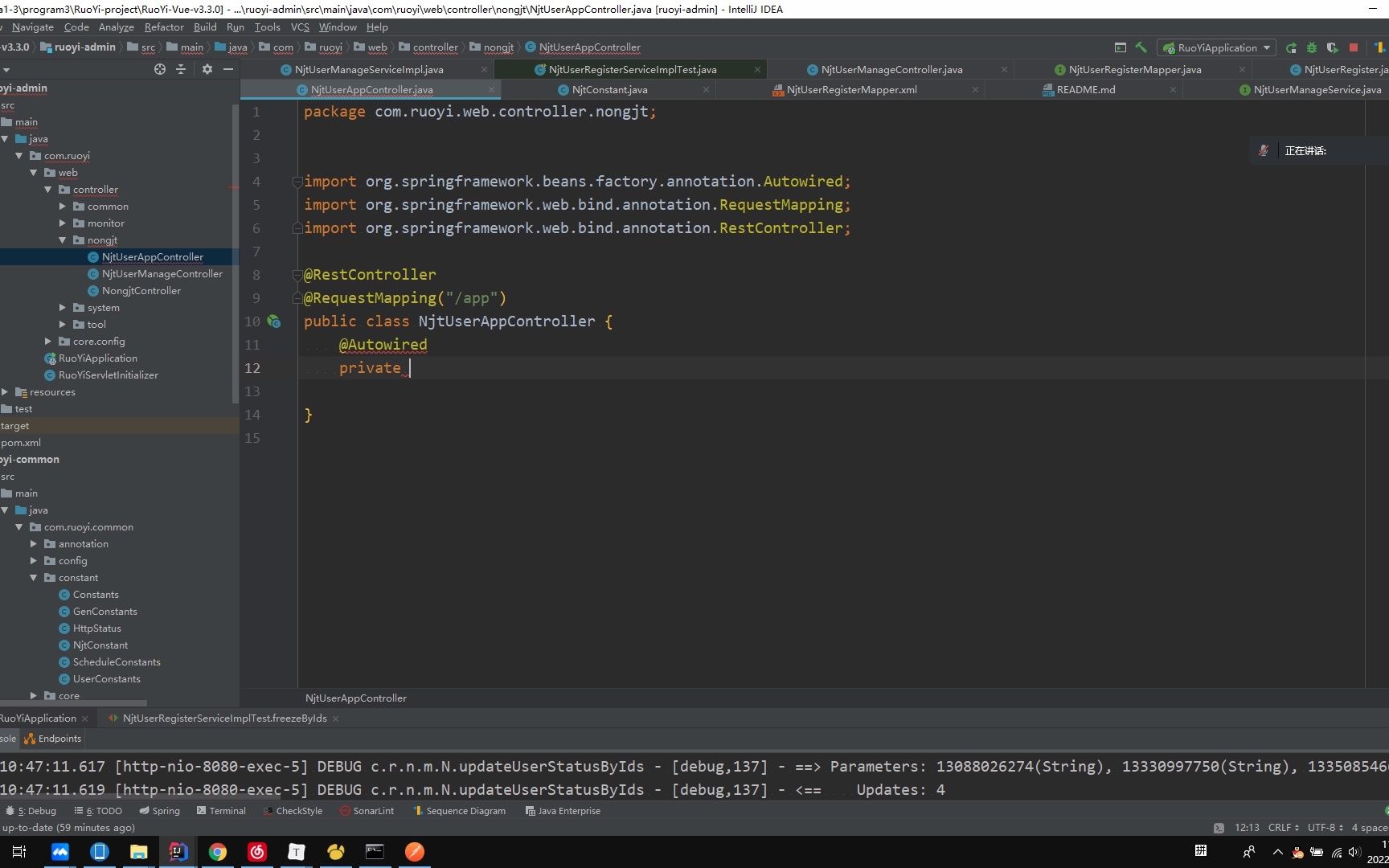
Task: Close the README.md editor tab
Action: [1173, 90]
